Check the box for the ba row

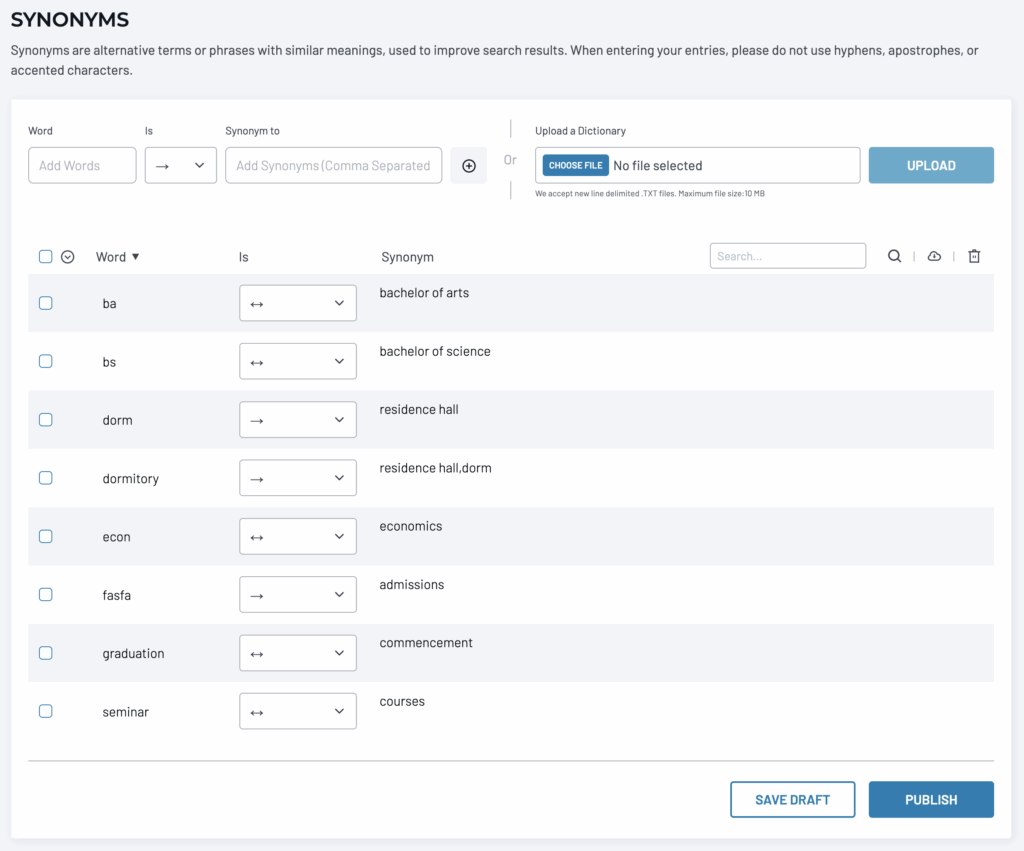[45, 303]
